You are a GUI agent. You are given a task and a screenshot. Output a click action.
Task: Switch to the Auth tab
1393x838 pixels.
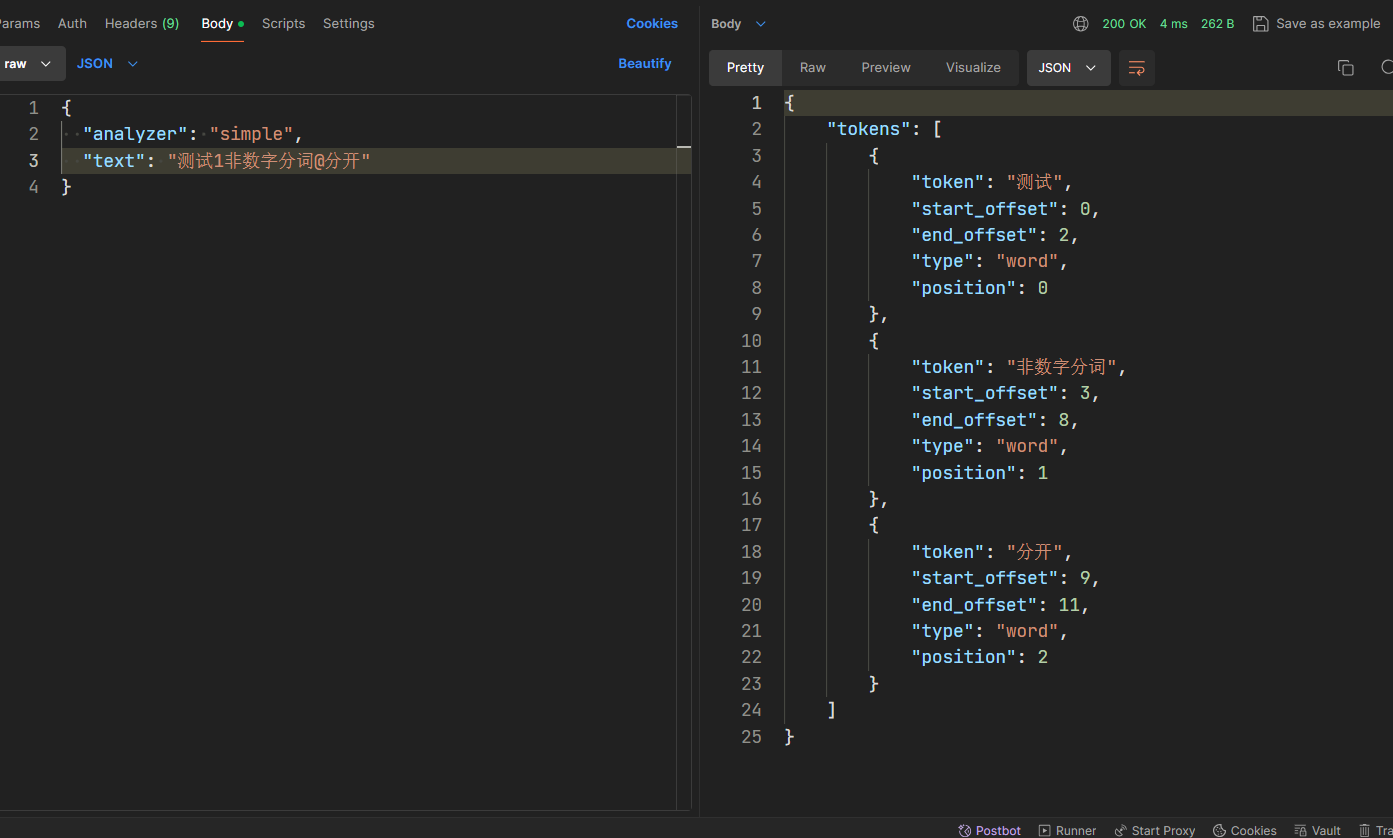(72, 23)
